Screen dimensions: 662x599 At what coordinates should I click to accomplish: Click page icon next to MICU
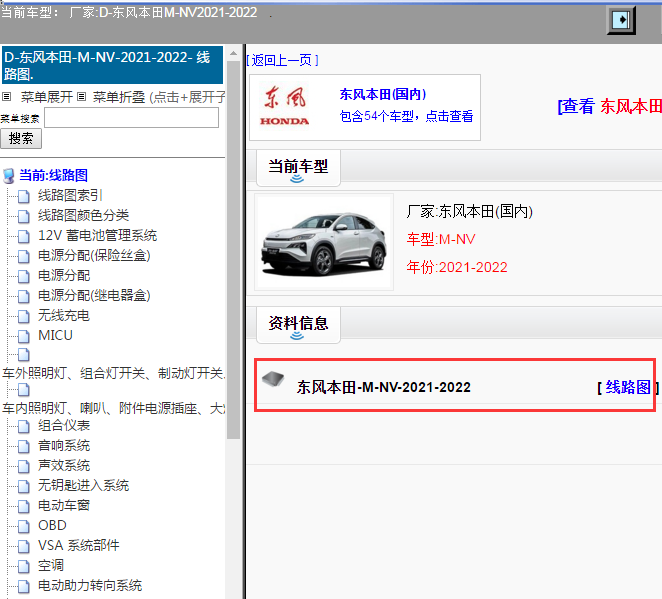pos(24,336)
